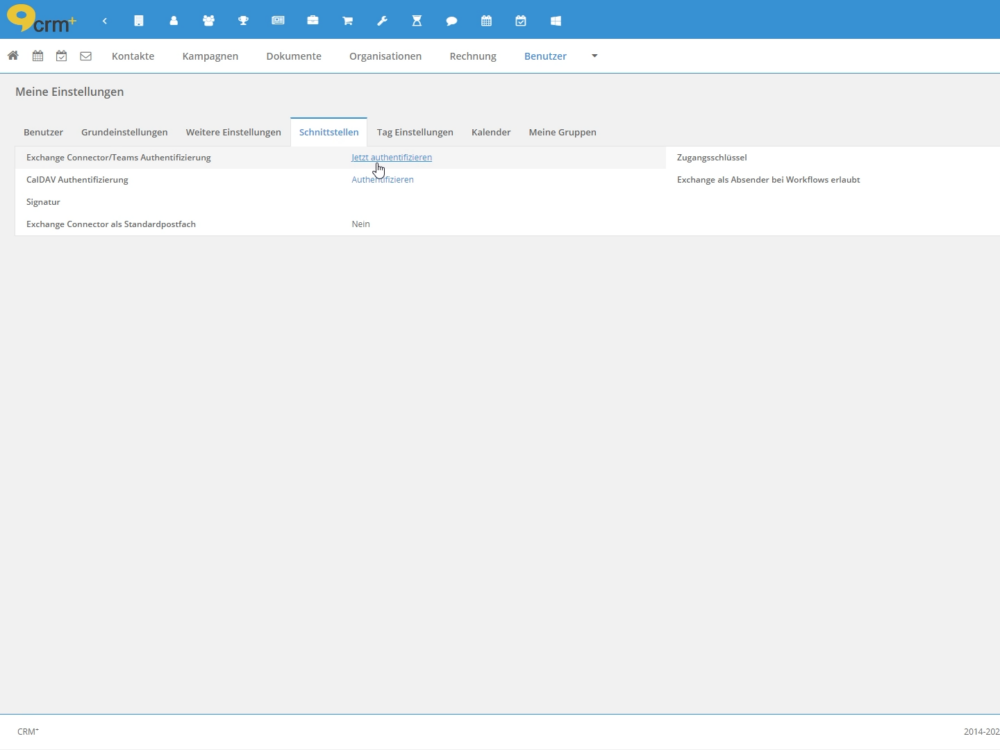Open the trophy icon module

pos(243,21)
